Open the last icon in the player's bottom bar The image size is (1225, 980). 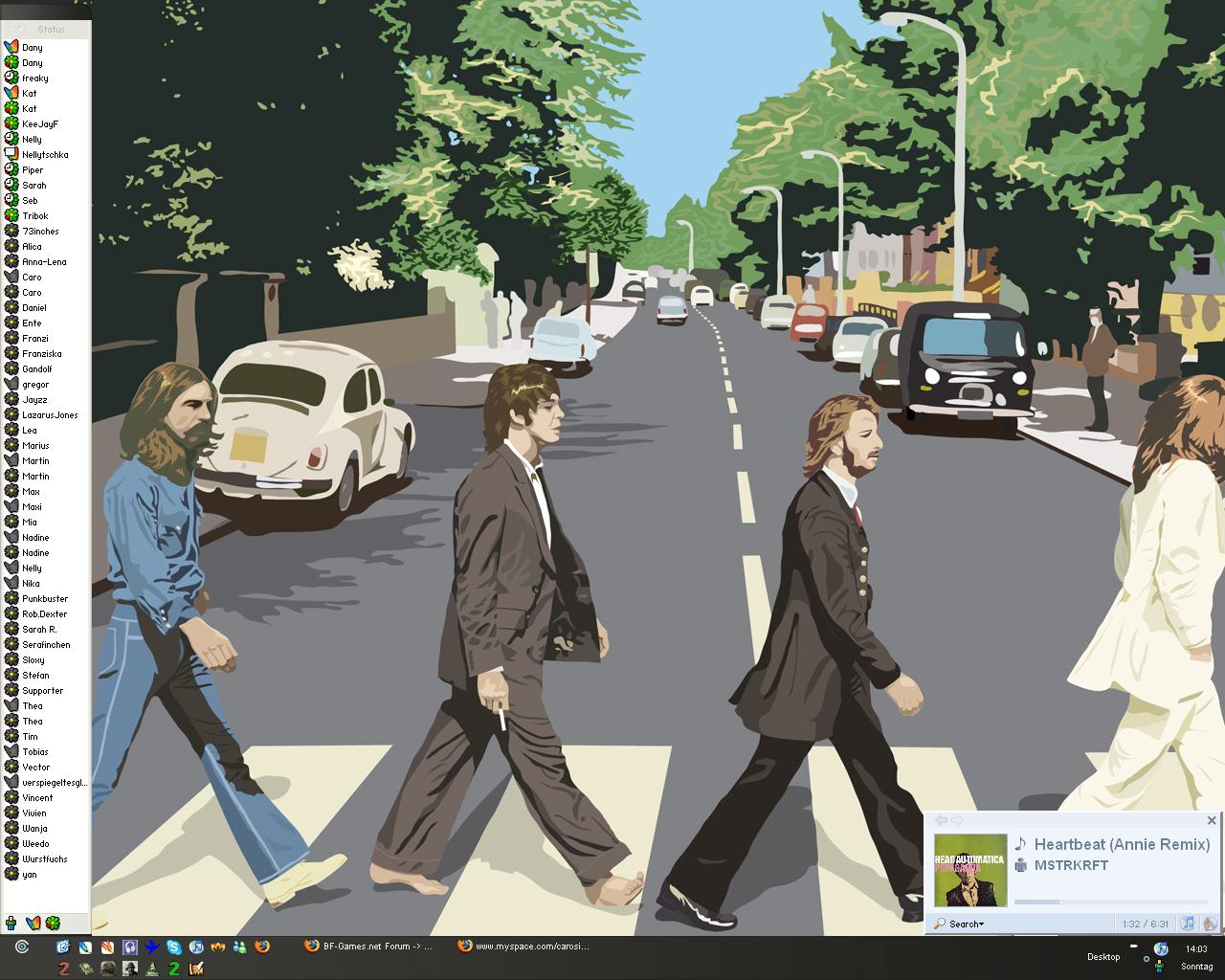pos(1210,924)
